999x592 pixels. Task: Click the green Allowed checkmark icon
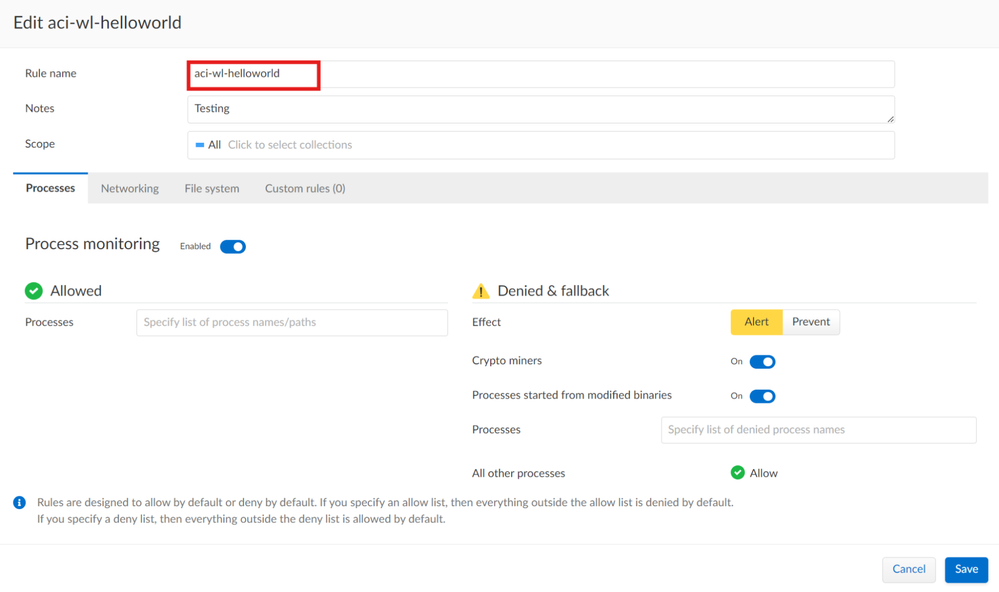(x=34, y=291)
